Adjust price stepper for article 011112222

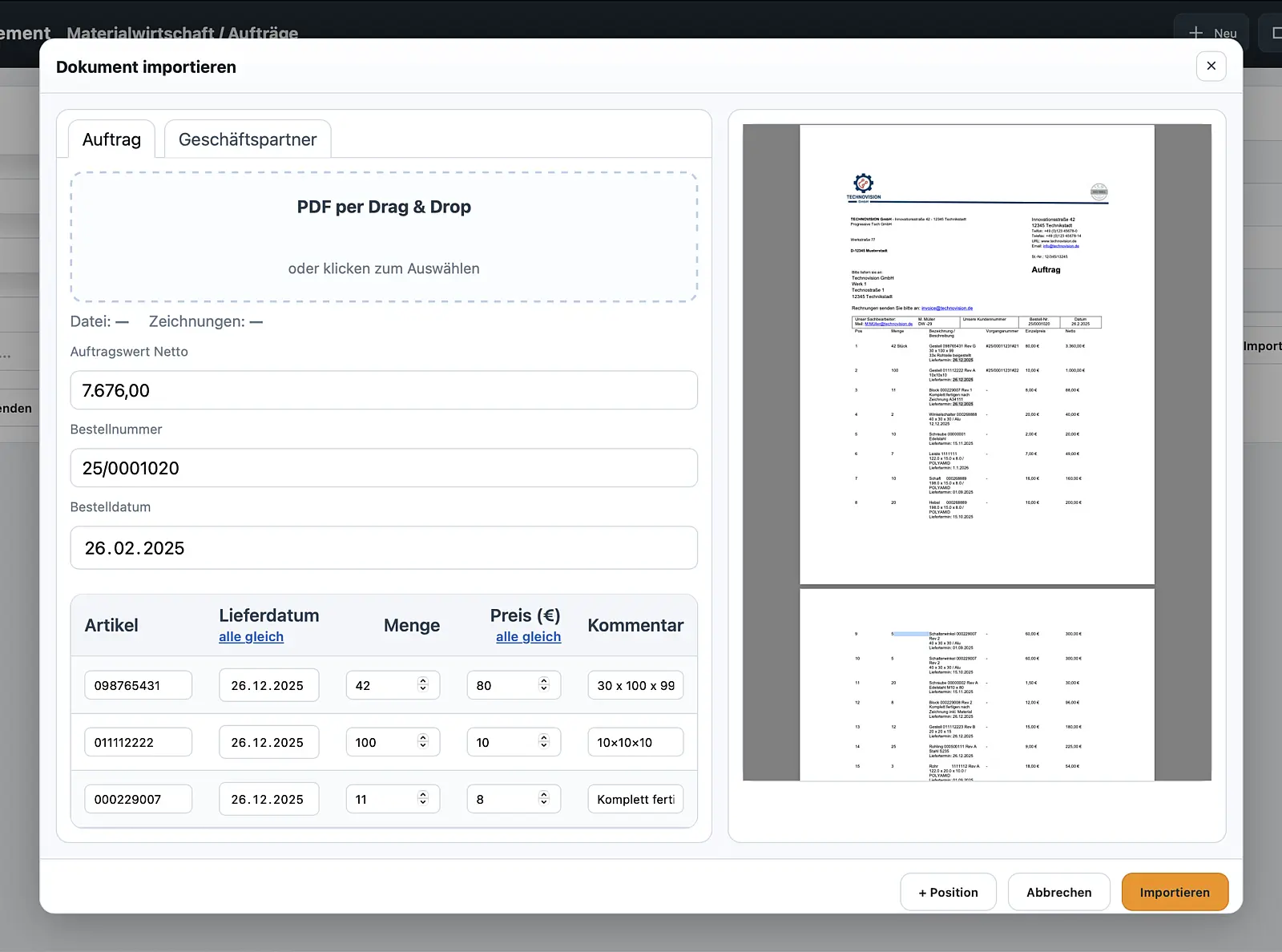tap(543, 742)
